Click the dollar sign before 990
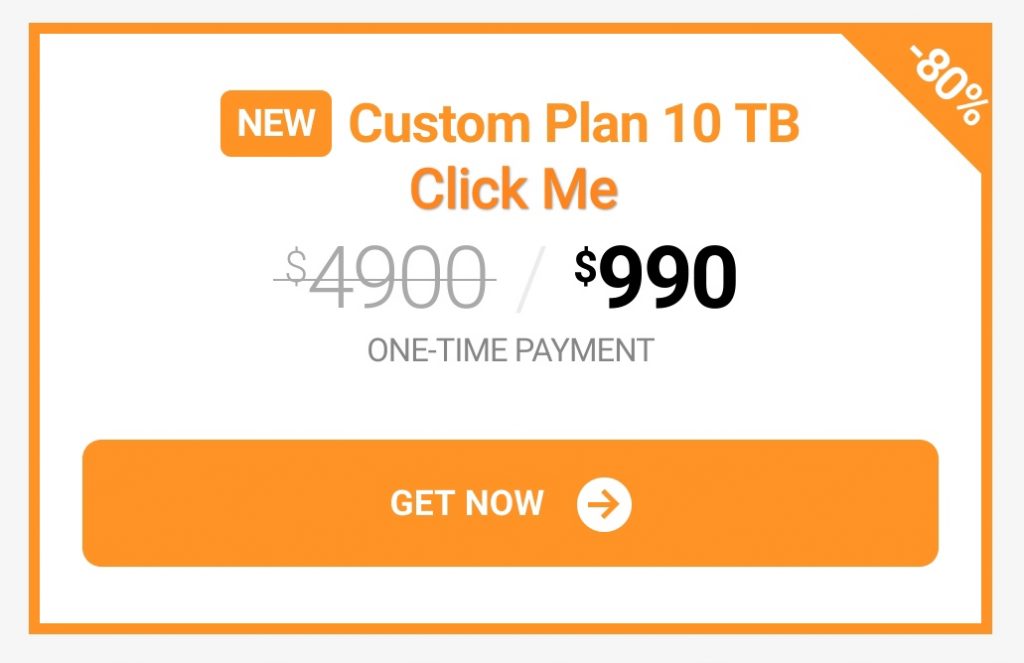1024x663 pixels. point(586,267)
